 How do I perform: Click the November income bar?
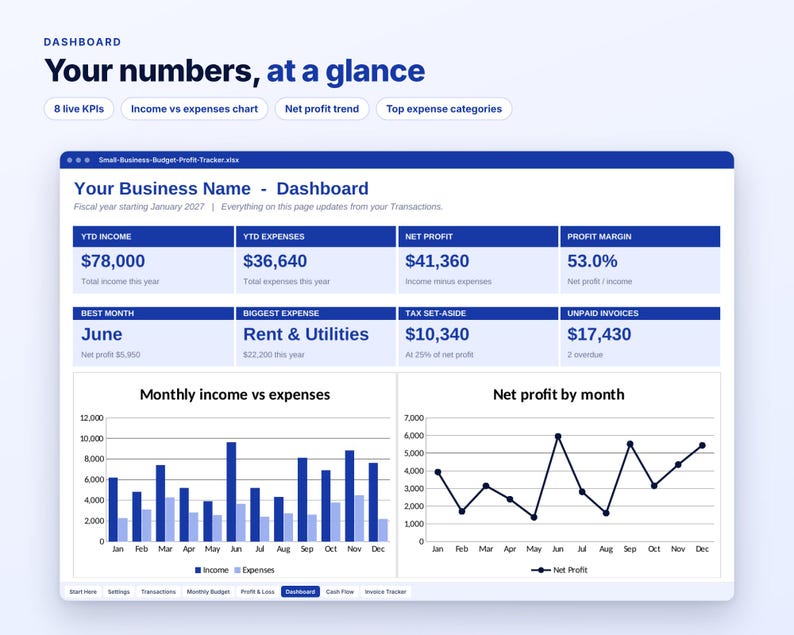pyautogui.click(x=349, y=496)
